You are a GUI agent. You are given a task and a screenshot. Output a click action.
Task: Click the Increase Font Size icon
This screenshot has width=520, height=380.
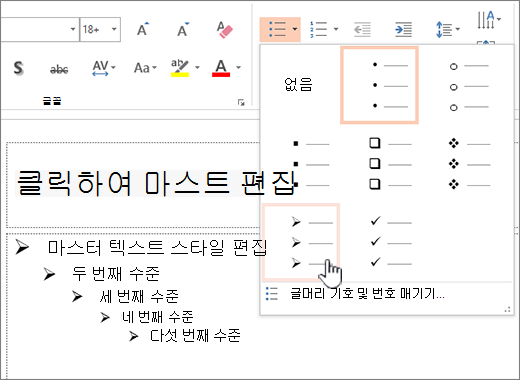pos(143,29)
